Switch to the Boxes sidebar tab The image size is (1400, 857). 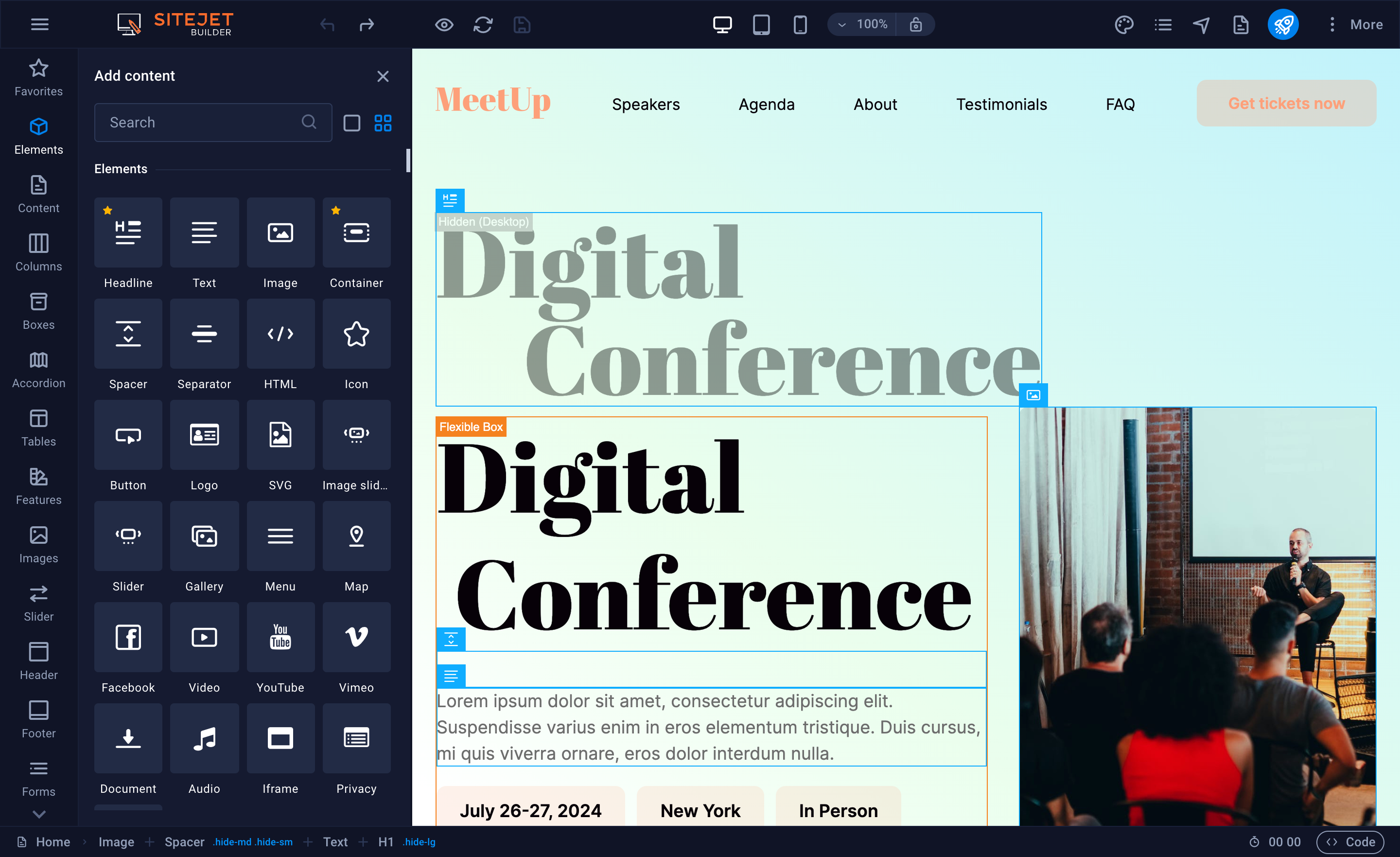point(38,310)
